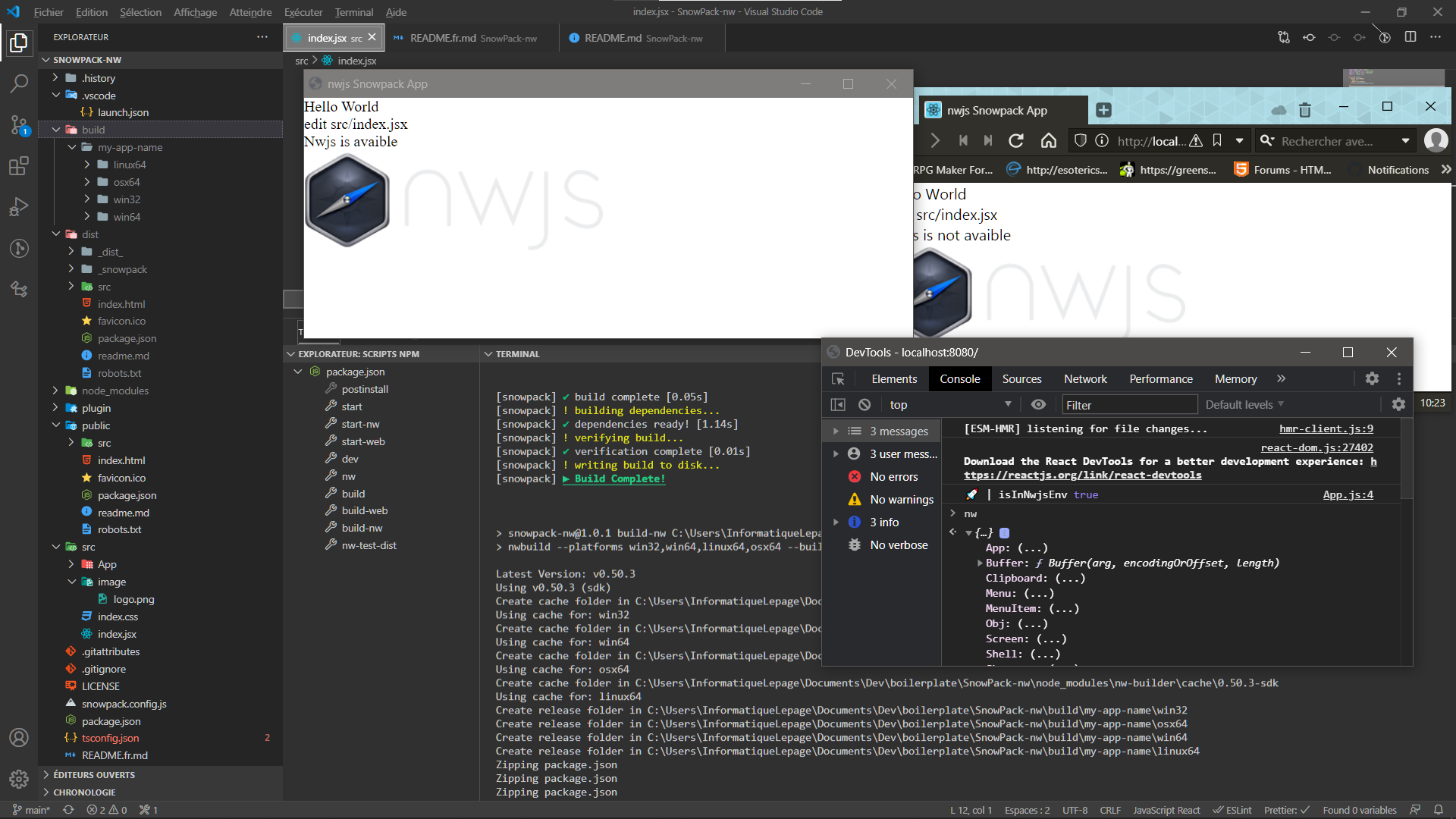Click the errors and warnings status counter
Viewport: 1456px width, 819px height.
click(x=107, y=811)
